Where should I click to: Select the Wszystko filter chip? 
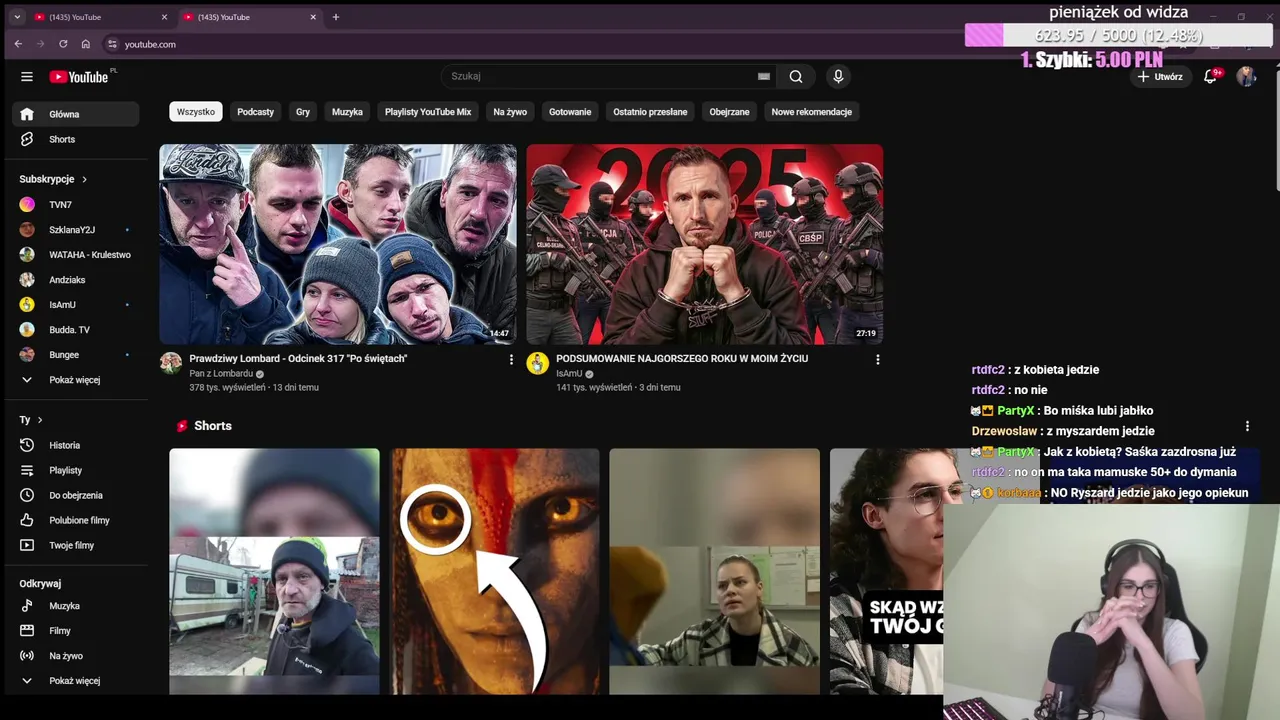tap(196, 112)
